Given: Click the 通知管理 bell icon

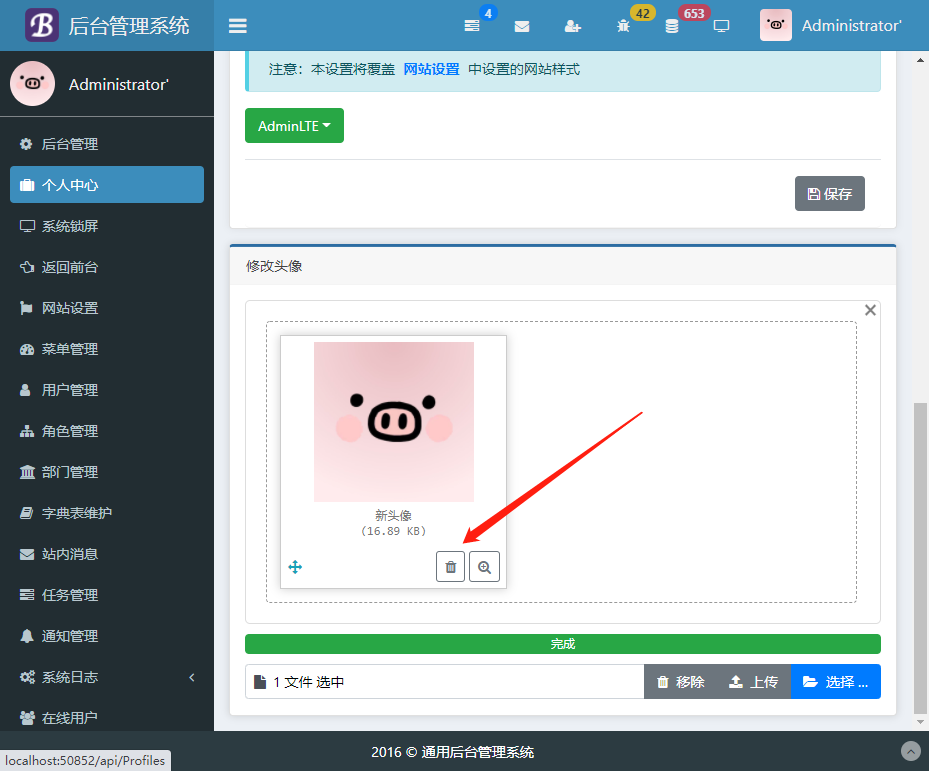Looking at the screenshot, I should (27, 636).
